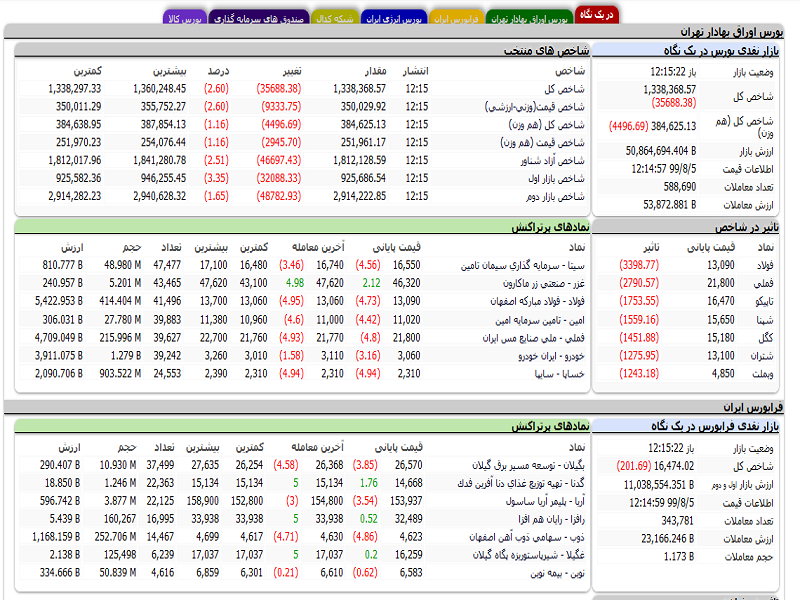Open symbol «نوین - بیمه نوین»
The height and width of the screenshot is (600, 800).
coord(558,572)
